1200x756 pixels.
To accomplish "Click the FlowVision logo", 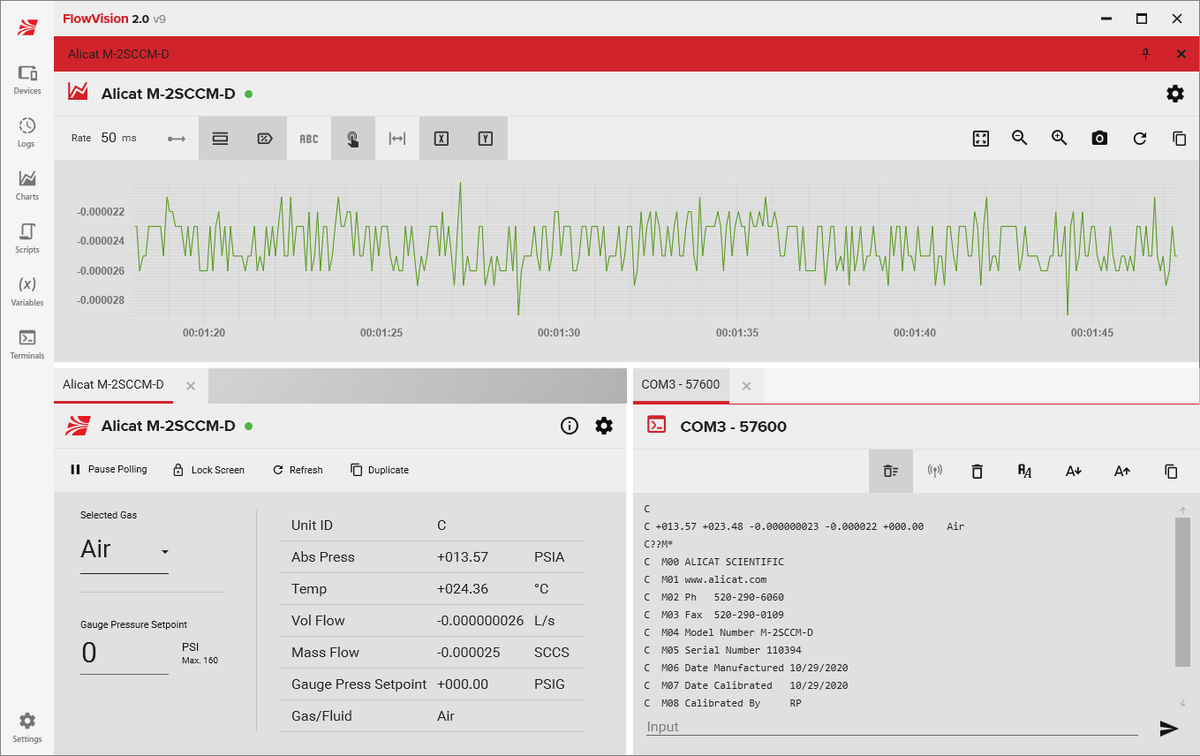I will click(x=27, y=27).
